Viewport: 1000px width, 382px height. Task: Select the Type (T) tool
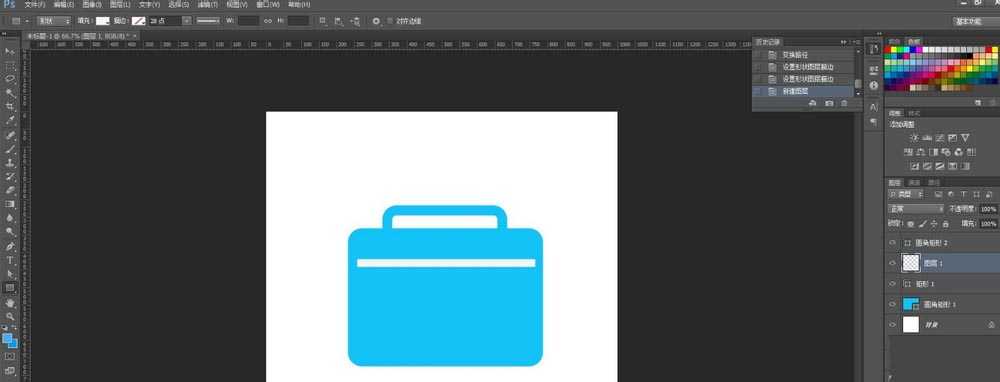pos(10,260)
